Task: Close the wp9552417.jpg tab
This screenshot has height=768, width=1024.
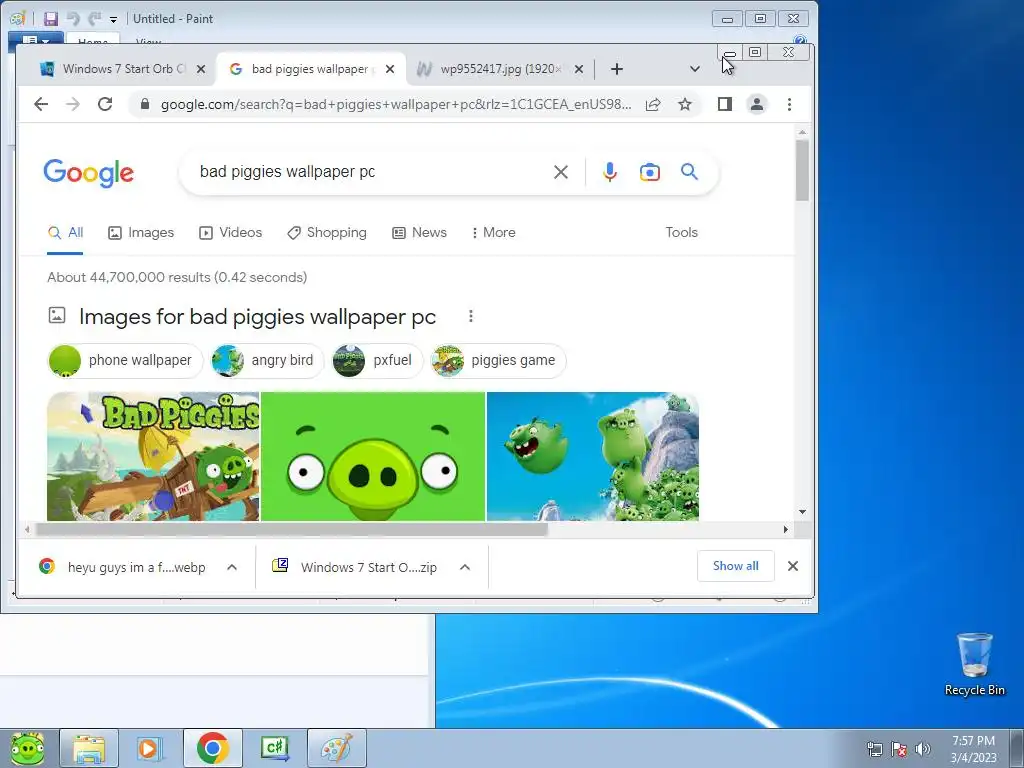Action: pyautogui.click(x=579, y=69)
